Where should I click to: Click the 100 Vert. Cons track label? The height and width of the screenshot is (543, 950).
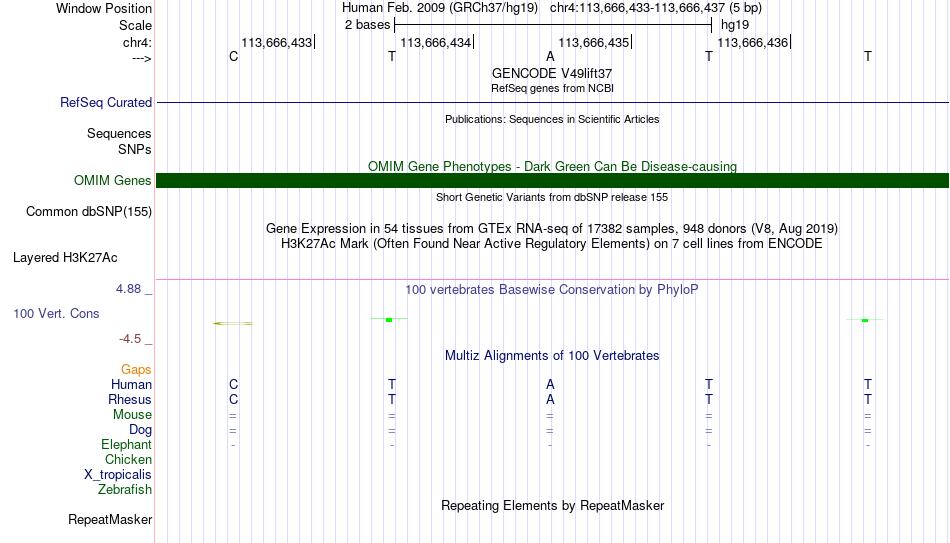point(56,313)
